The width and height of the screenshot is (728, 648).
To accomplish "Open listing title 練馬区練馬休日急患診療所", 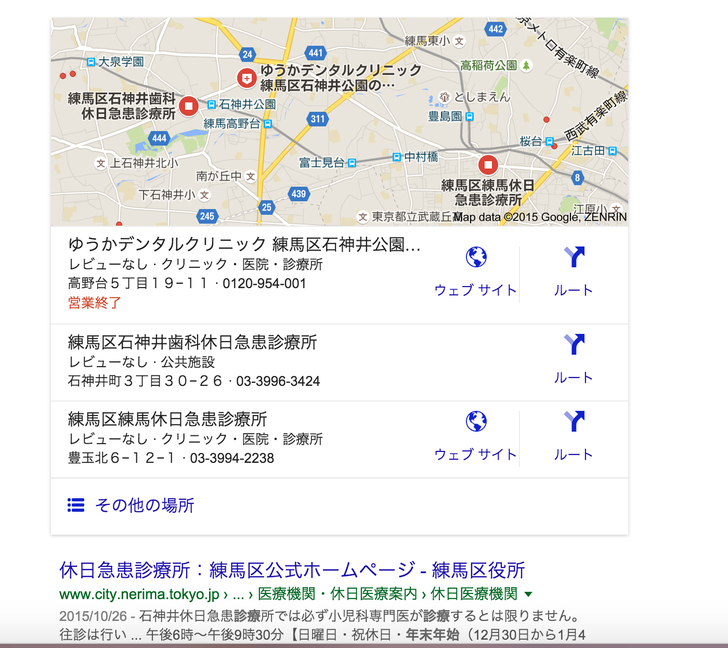I will (168, 419).
